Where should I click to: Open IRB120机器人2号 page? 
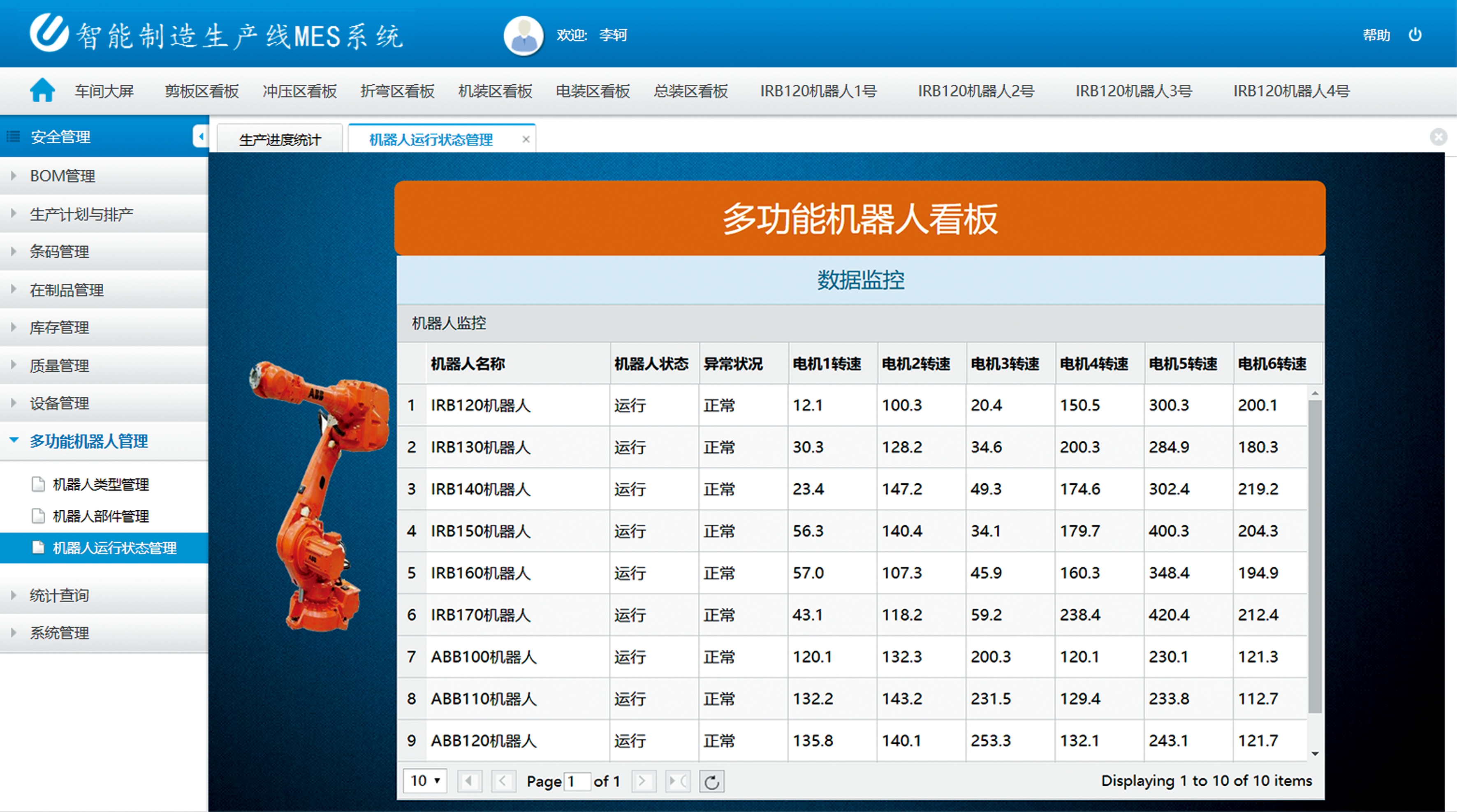[976, 91]
